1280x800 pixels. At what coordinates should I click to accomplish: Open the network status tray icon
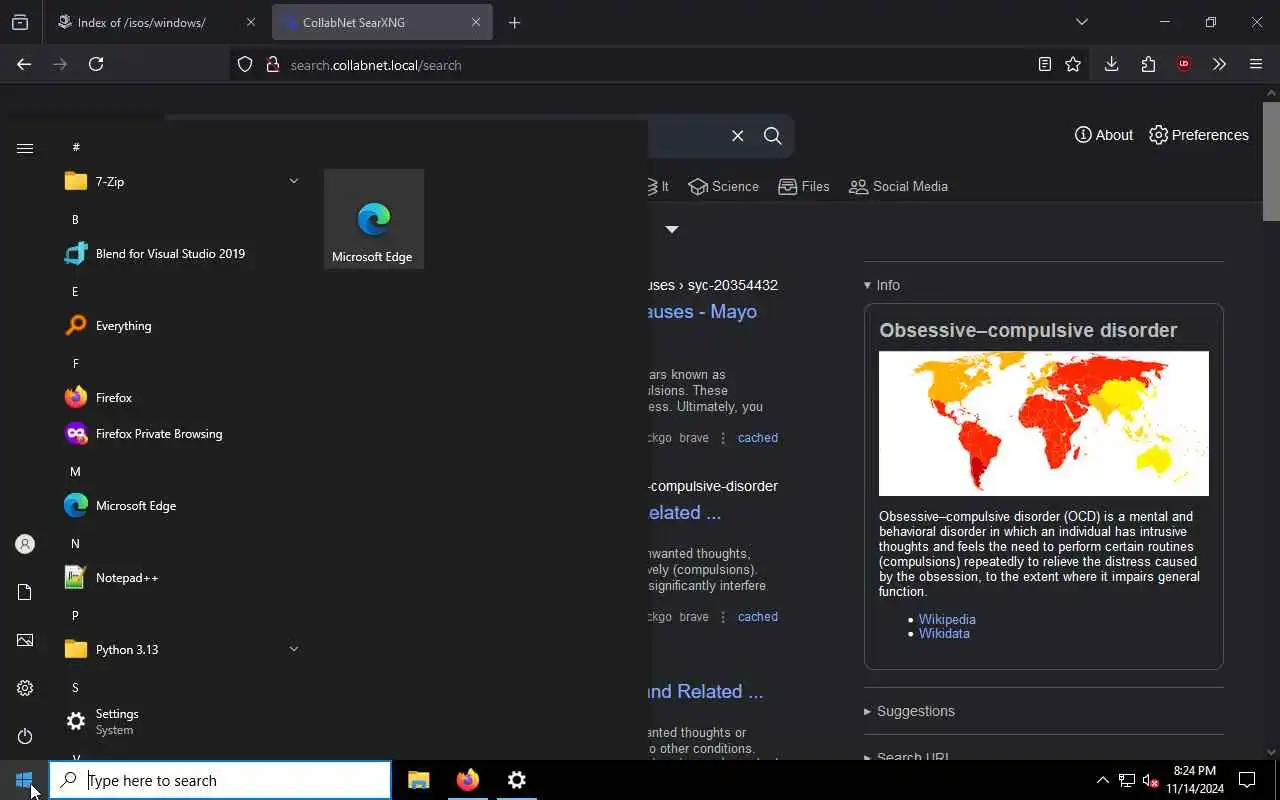1126,780
